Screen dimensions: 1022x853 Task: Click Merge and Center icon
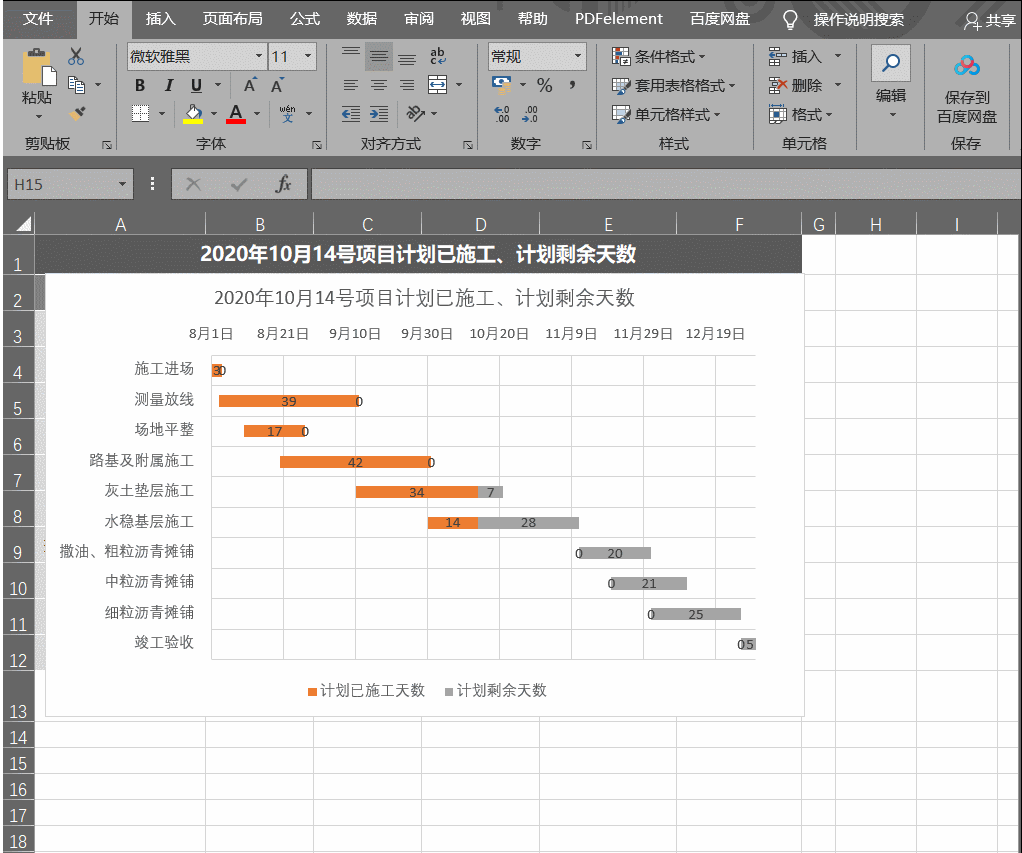tap(437, 85)
